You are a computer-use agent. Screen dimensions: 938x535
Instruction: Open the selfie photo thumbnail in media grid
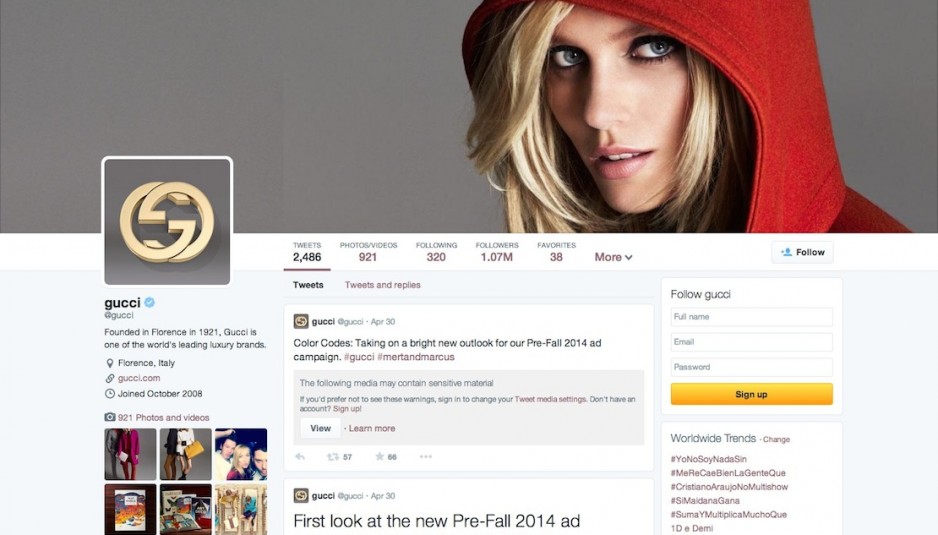pos(240,454)
